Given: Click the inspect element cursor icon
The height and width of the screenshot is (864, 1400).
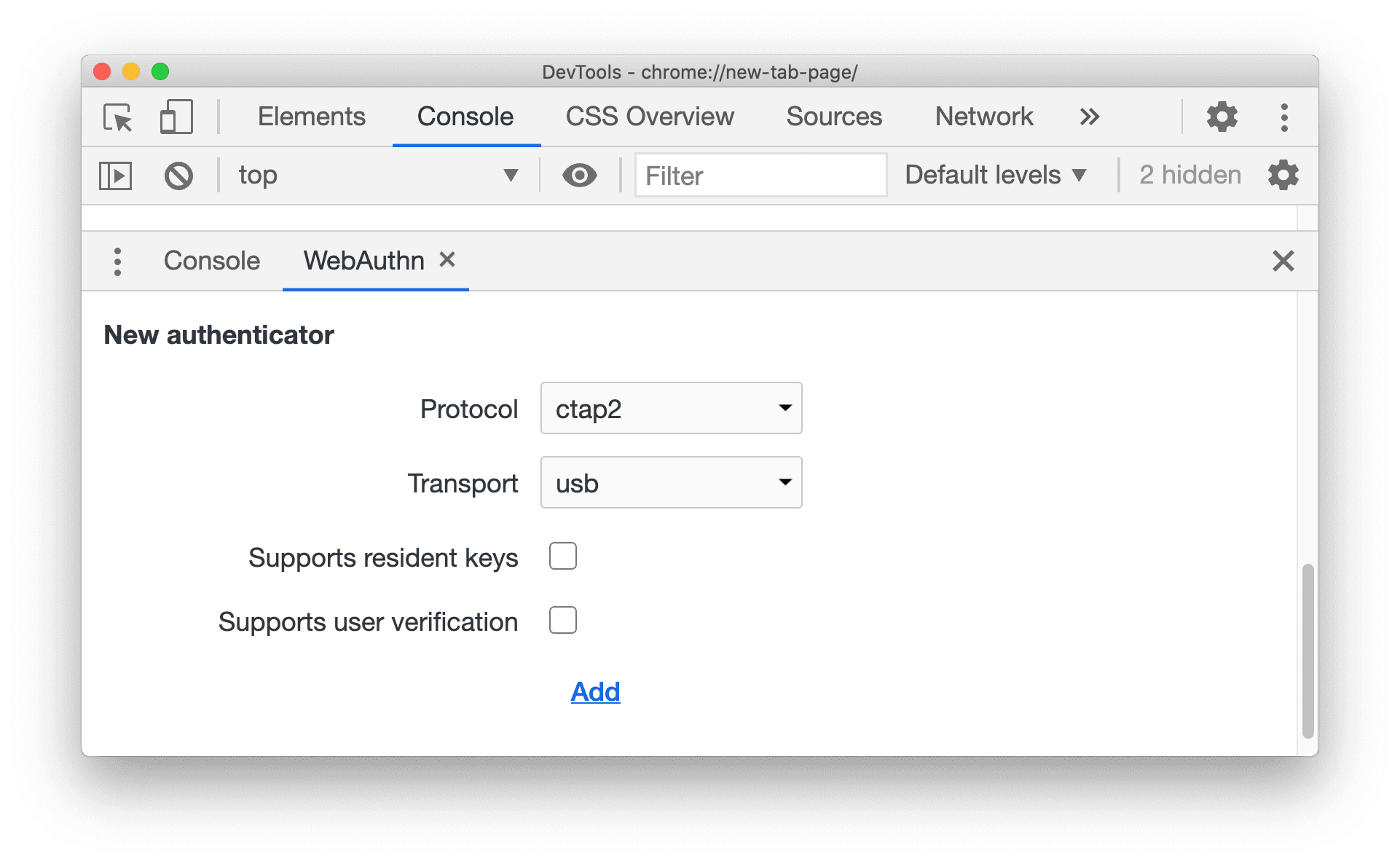Looking at the screenshot, I should click(x=122, y=114).
